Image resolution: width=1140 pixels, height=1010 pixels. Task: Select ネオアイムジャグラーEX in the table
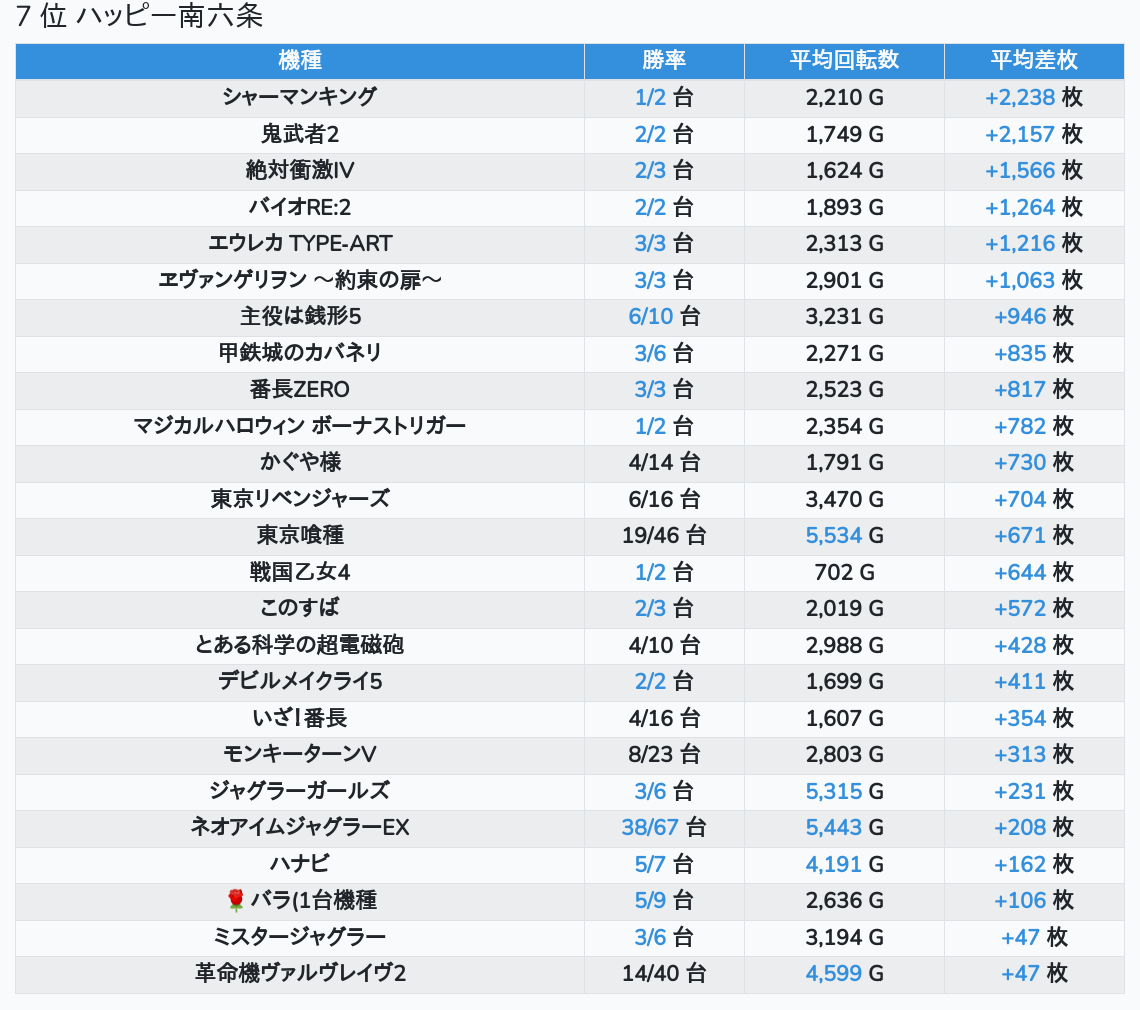point(300,827)
